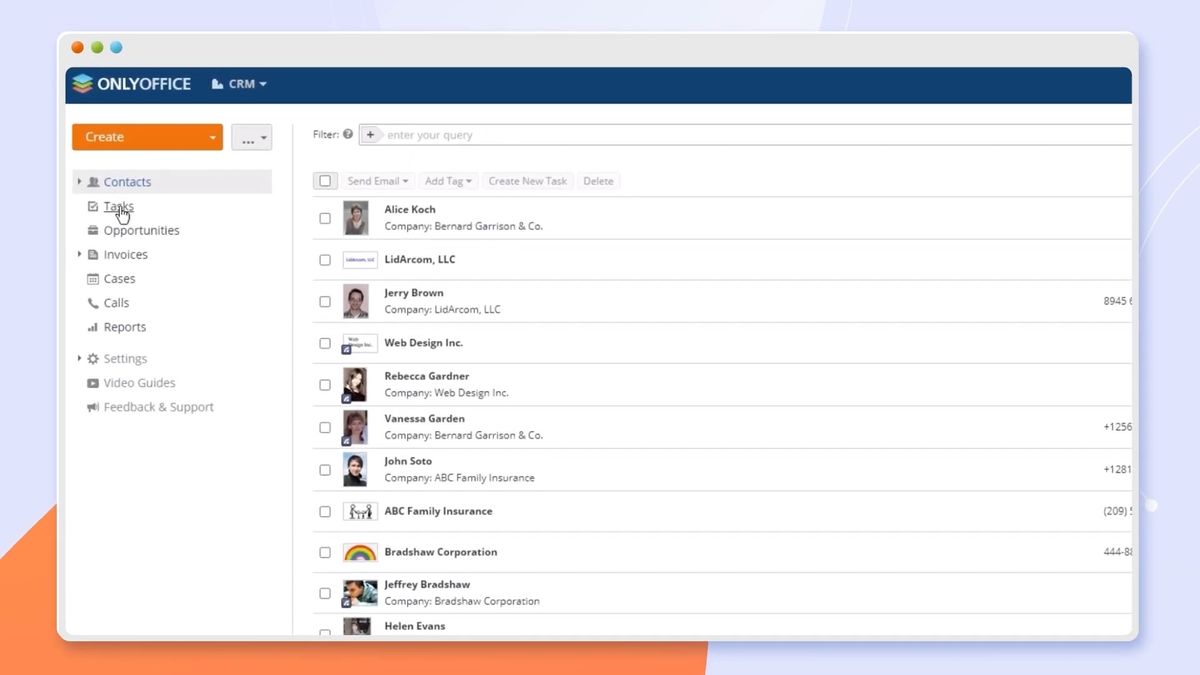Screen dimensions: 1200x675
Task: Click the Delete button
Action: 598,181
